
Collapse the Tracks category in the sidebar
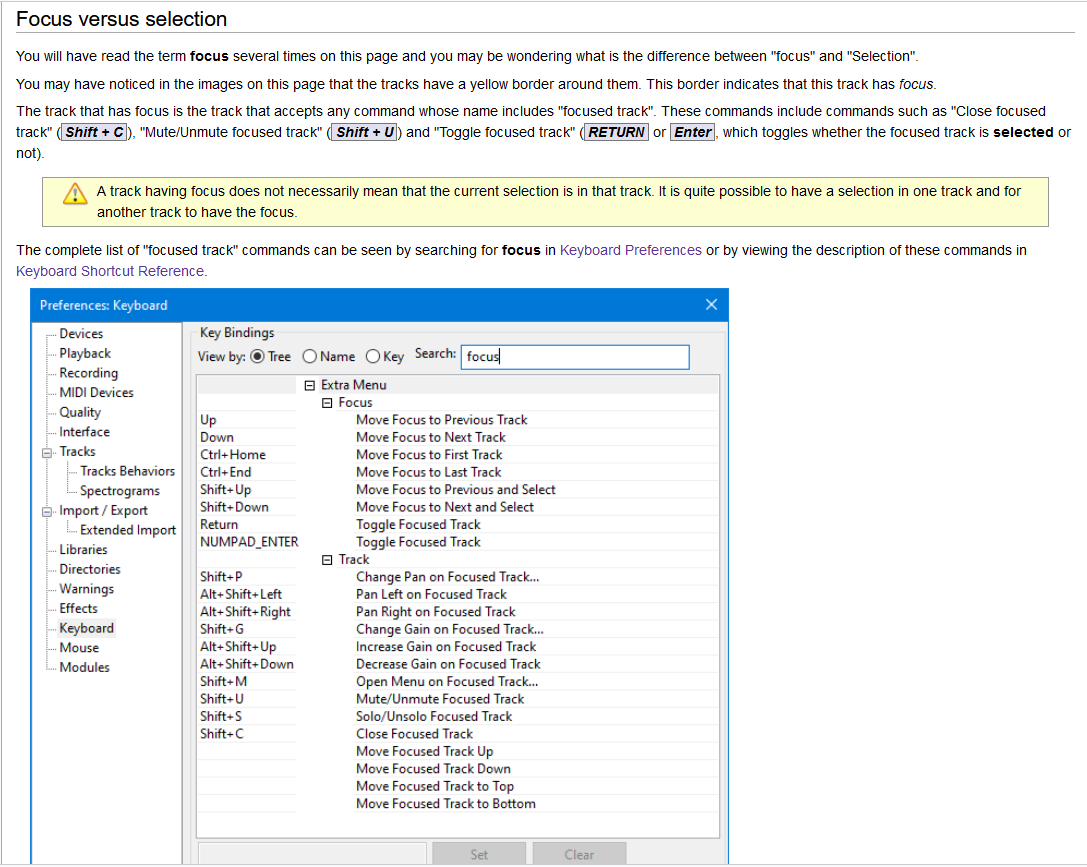click(46, 451)
